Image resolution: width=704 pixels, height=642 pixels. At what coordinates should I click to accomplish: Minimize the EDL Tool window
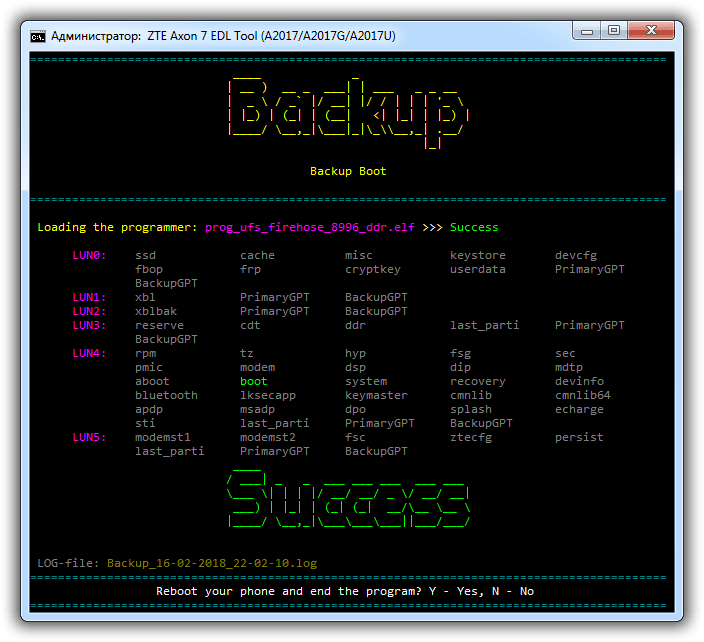(587, 31)
